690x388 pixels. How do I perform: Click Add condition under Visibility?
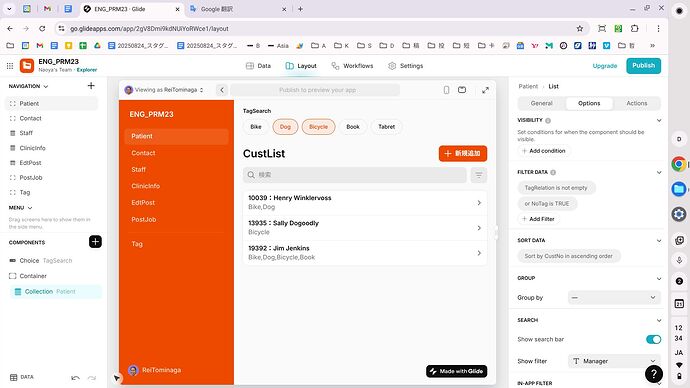543,151
